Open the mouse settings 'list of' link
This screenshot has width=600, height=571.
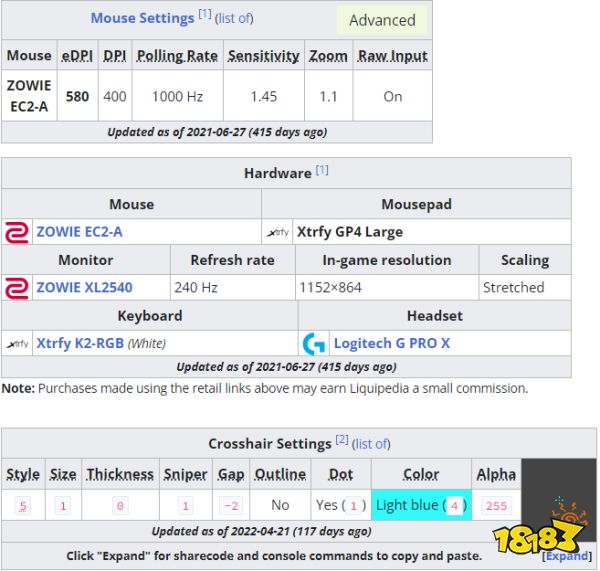tap(234, 18)
